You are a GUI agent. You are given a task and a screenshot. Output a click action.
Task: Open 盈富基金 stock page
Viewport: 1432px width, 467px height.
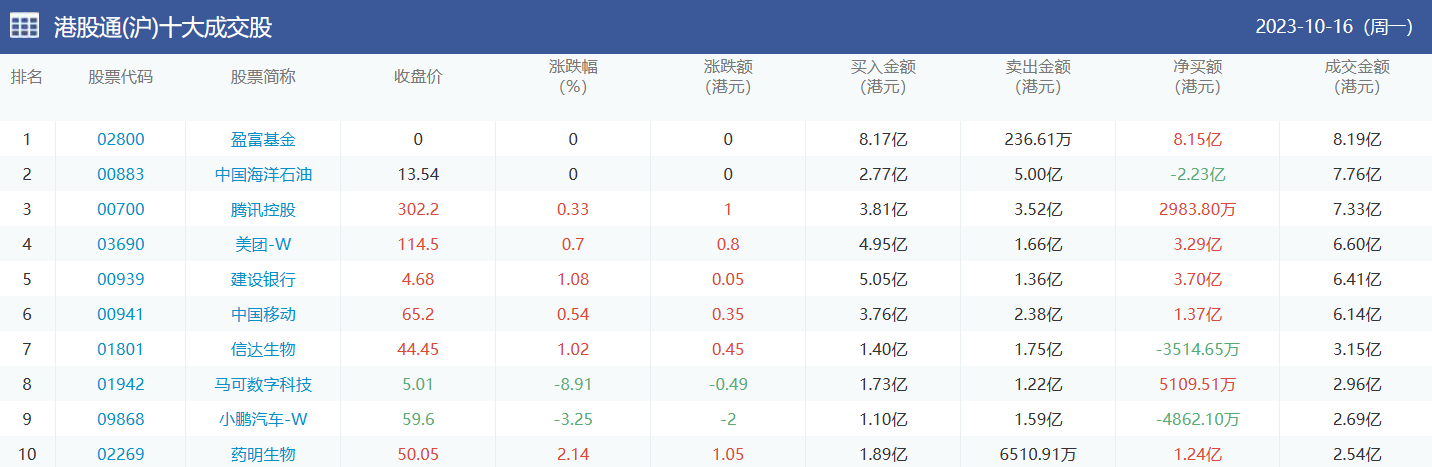click(263, 140)
